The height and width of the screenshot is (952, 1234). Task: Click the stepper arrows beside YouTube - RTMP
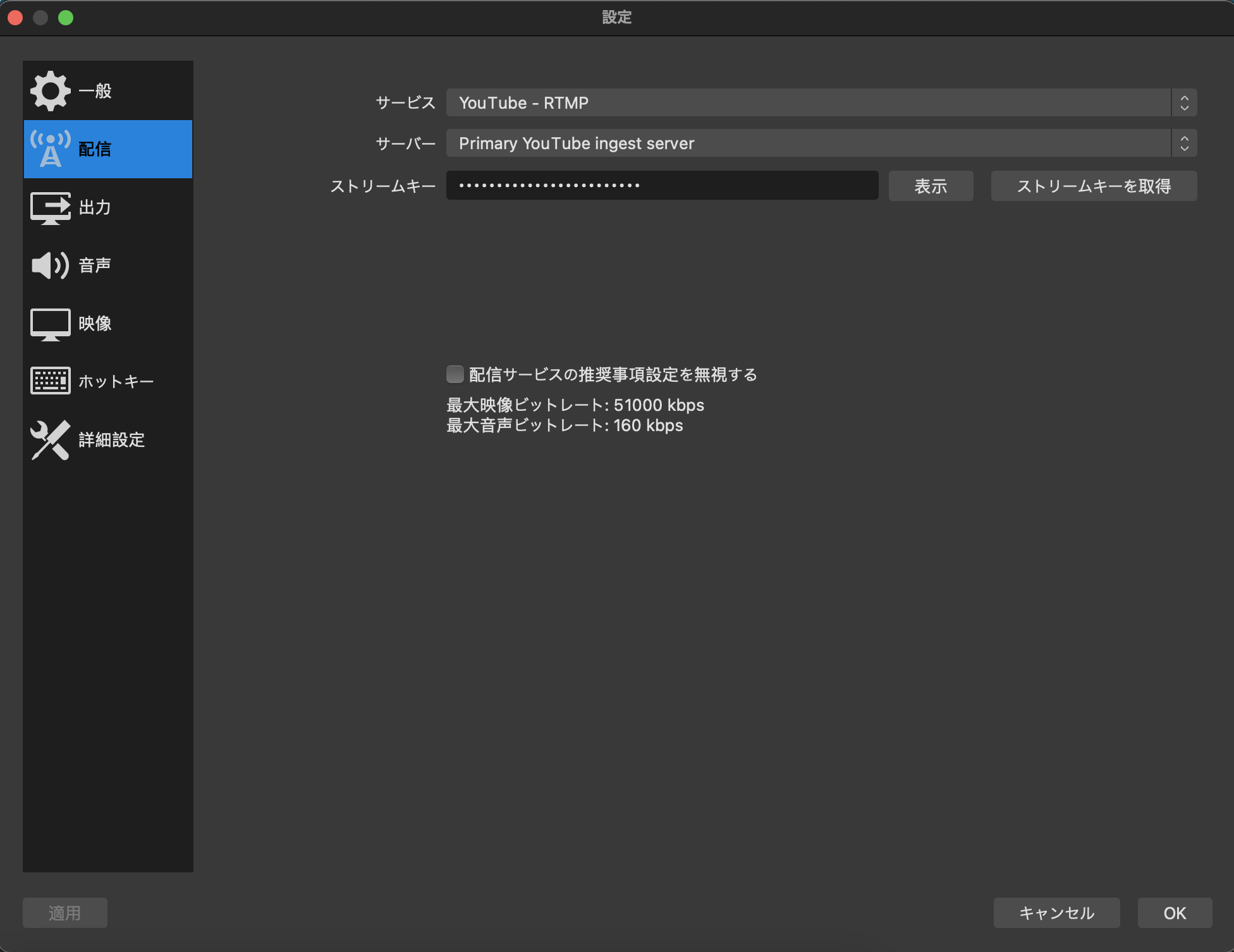pos(1185,102)
